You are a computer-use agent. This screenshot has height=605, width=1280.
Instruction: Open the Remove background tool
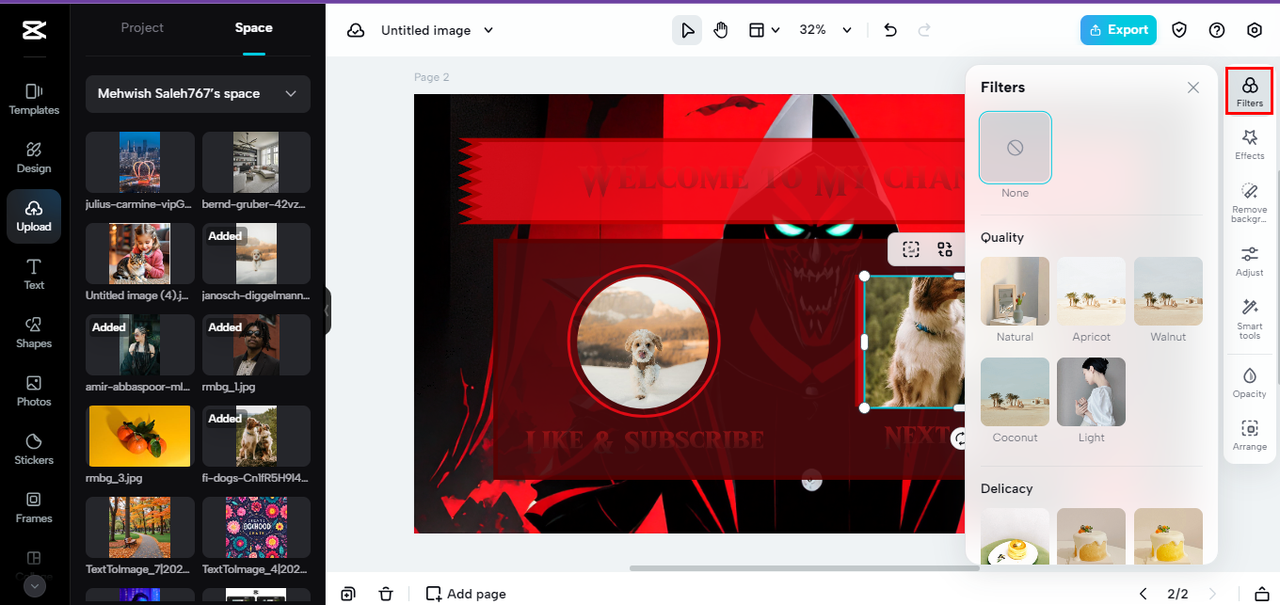coord(1249,201)
